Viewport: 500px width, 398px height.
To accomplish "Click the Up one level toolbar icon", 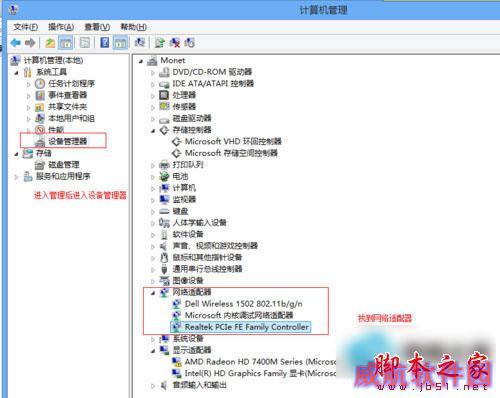I will click(50, 43).
